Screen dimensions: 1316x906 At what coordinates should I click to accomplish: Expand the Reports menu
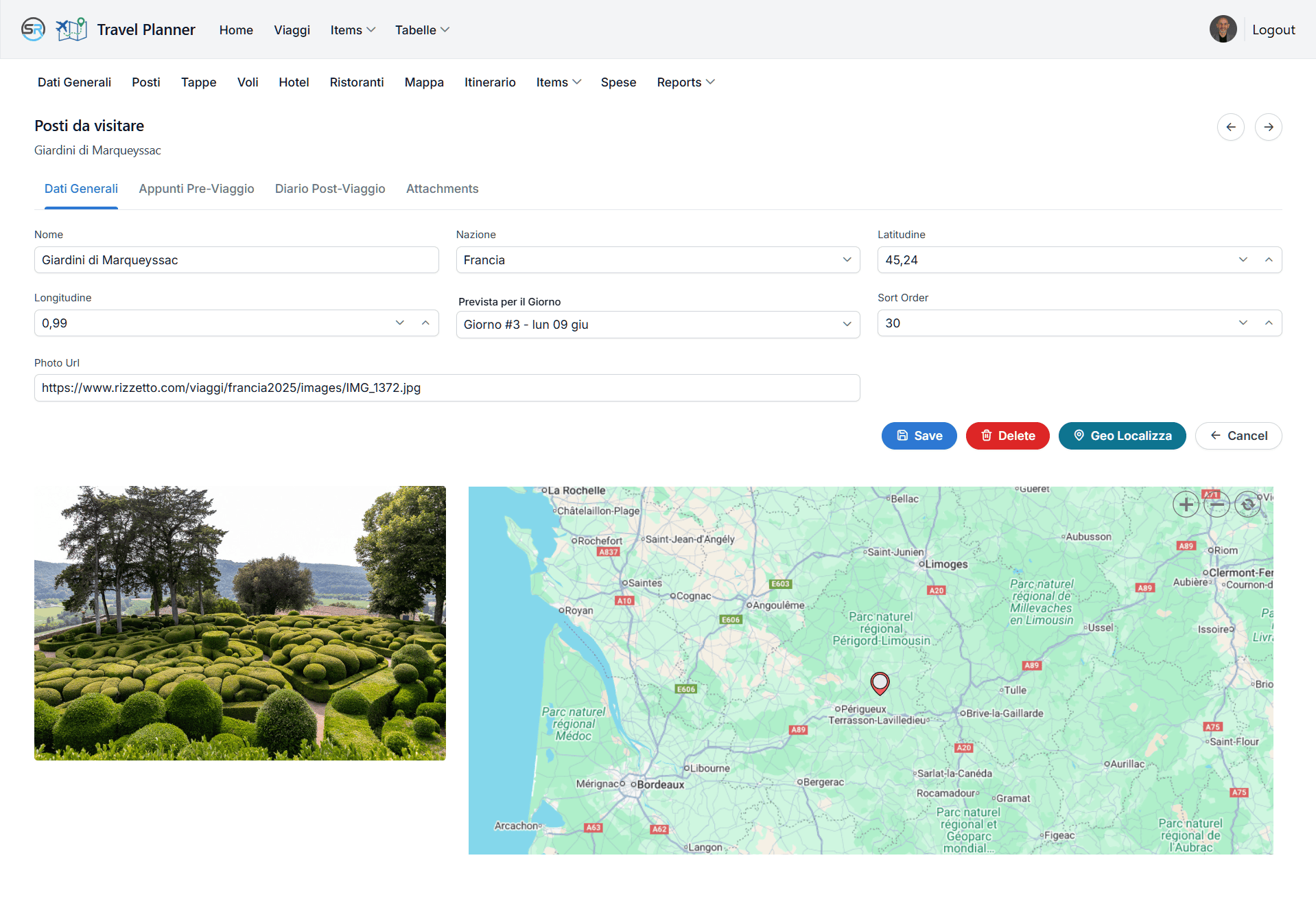coord(685,82)
